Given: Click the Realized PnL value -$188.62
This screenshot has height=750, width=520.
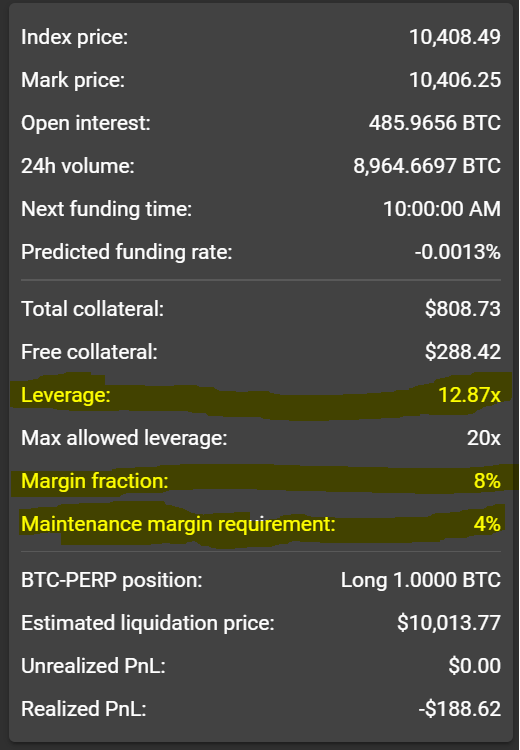Looking at the screenshot, I should pyautogui.click(x=460, y=709).
